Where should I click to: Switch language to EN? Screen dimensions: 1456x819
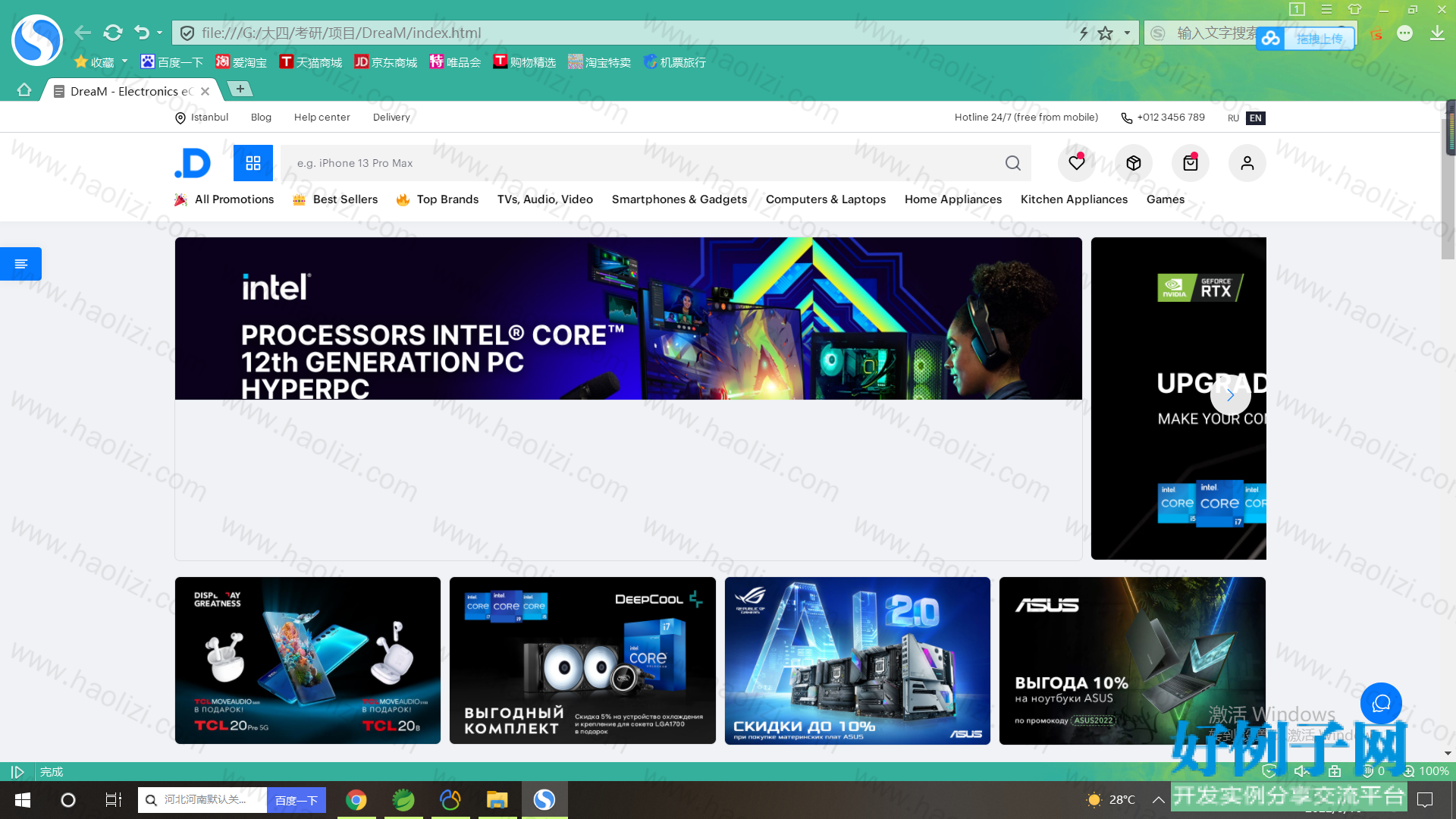1256,118
